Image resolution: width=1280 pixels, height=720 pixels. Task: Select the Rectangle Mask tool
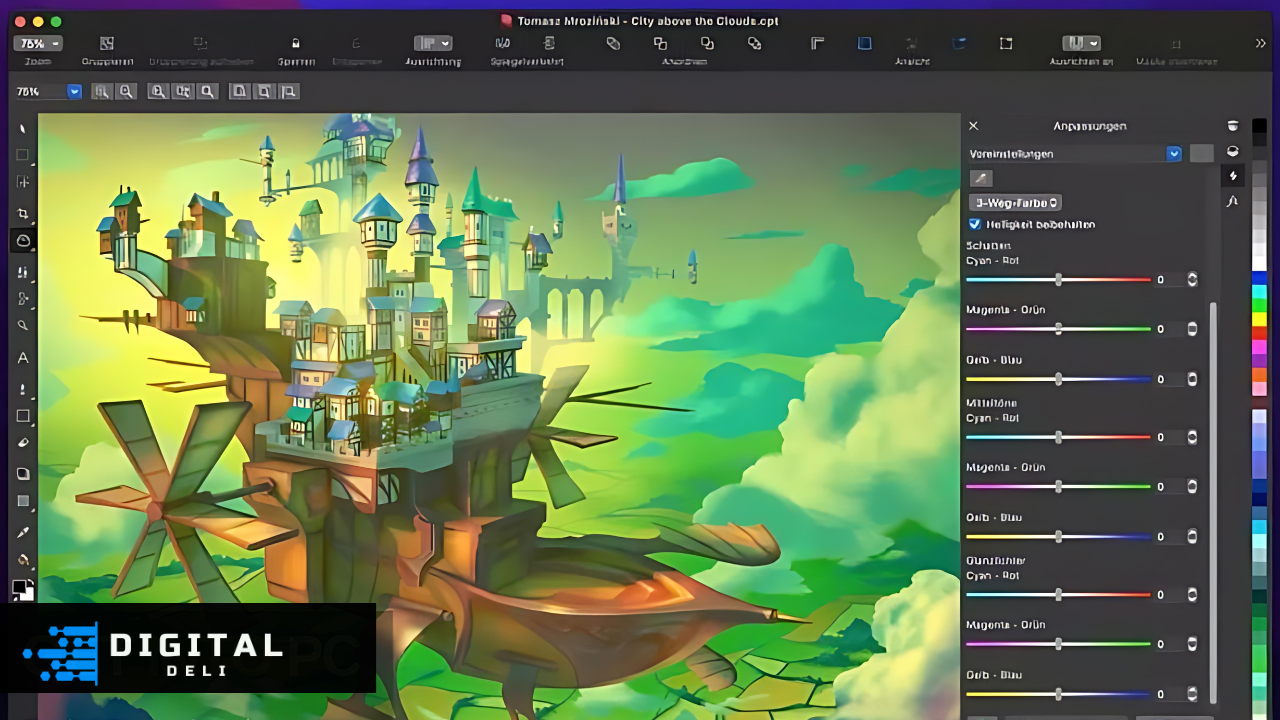click(22, 155)
